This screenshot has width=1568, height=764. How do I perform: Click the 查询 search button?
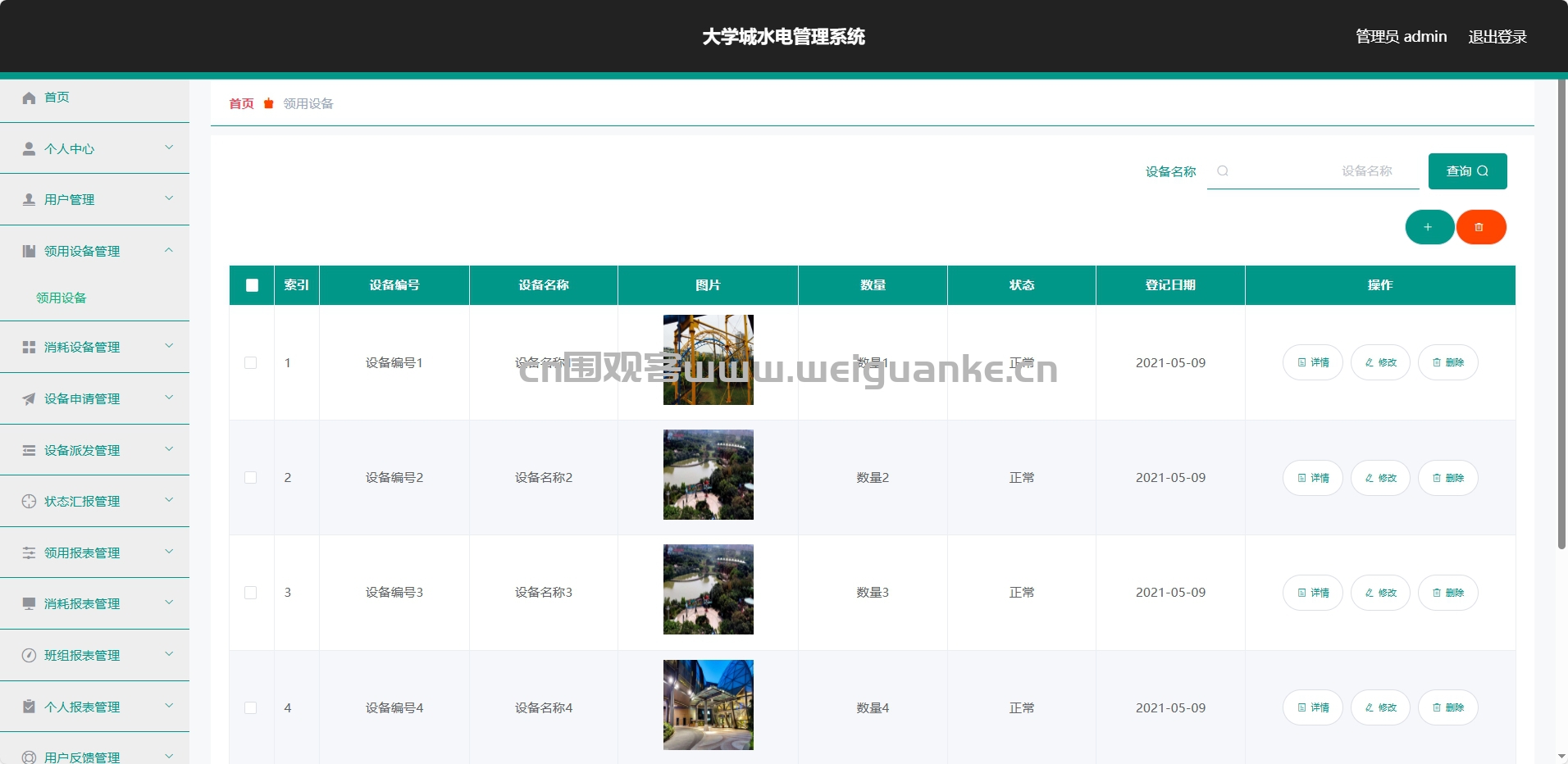[1467, 171]
